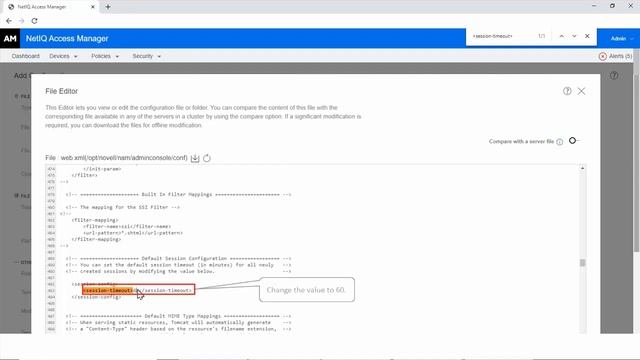Screen dimensions: 640x360
Task: Go to previous search match arrow
Action: click(x=562, y=36)
